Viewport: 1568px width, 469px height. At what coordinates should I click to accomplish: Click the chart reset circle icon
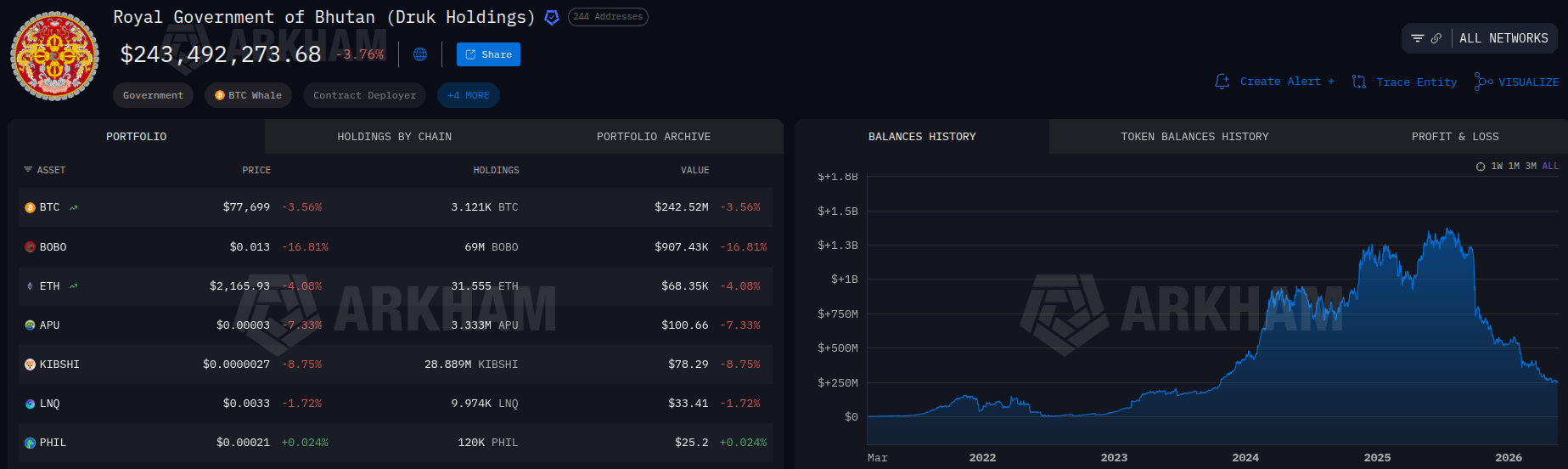[1481, 167]
